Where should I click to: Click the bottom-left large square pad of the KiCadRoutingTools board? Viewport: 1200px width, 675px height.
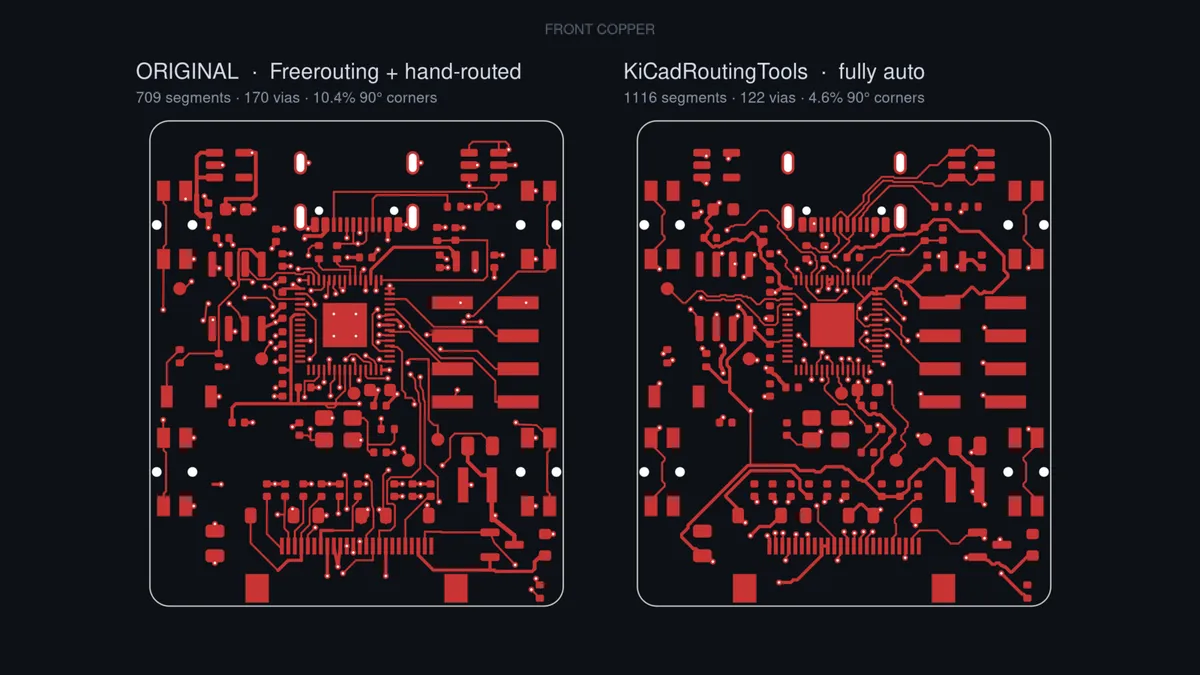744,588
